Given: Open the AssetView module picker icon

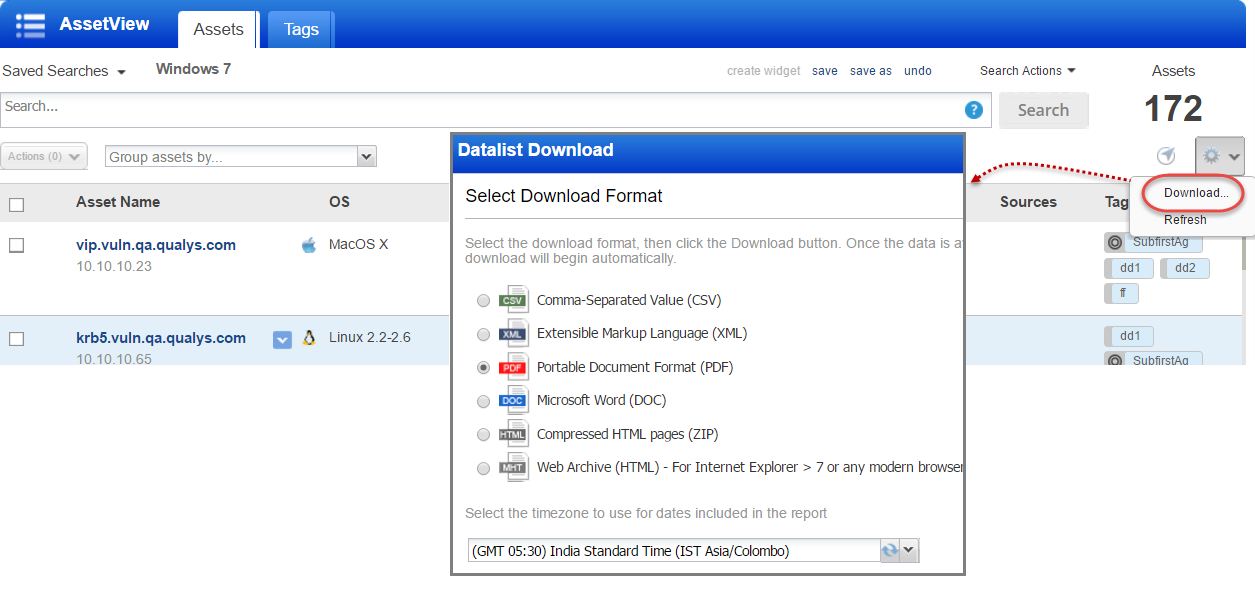Looking at the screenshot, I should click(31, 25).
